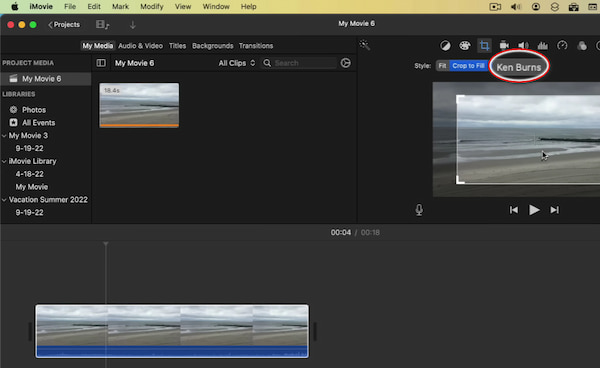
Task: Collapse the My Movie 3 library
Action: point(4,136)
